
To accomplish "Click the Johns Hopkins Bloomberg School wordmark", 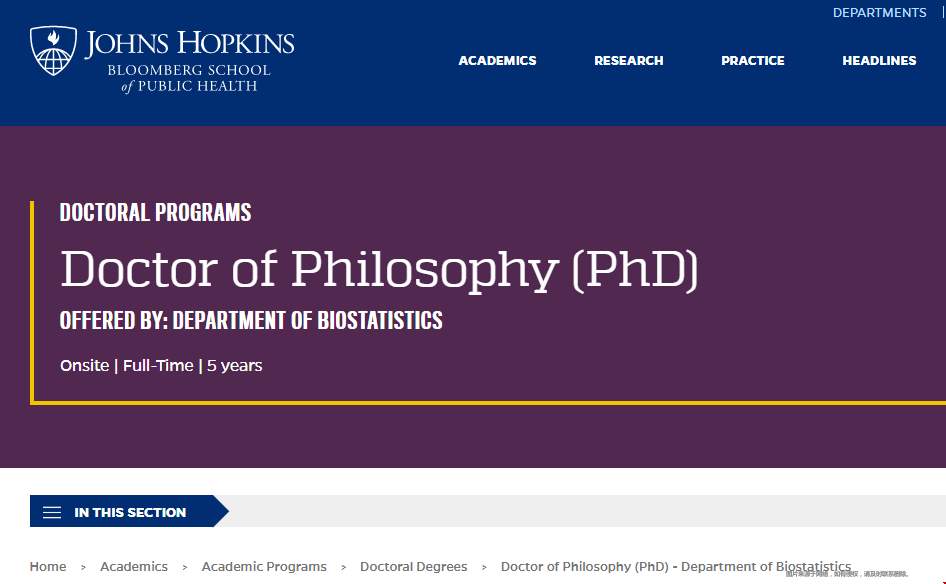I will 190,60.
